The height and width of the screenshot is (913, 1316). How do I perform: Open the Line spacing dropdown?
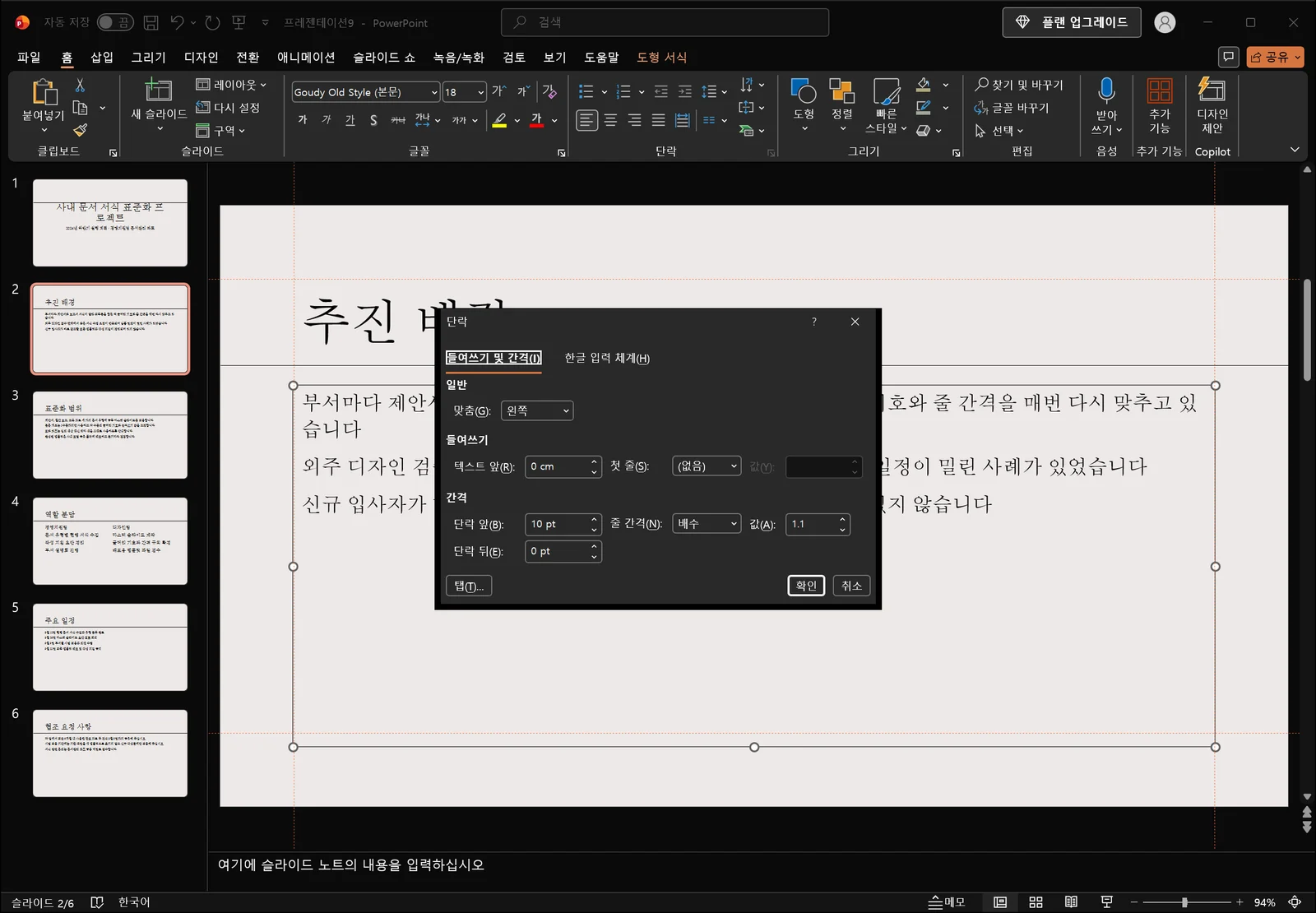coord(707,524)
